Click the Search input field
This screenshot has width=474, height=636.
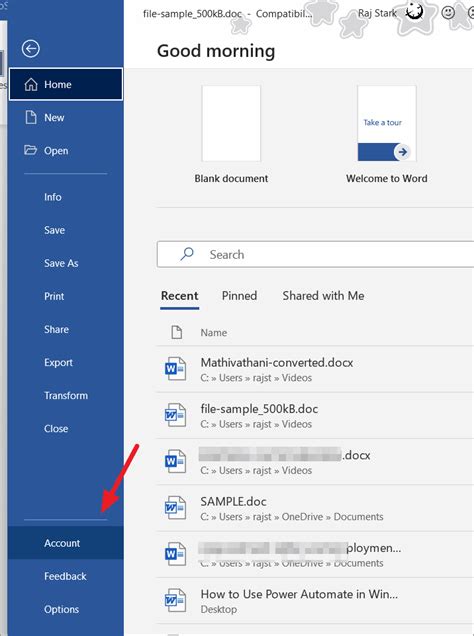(315, 254)
